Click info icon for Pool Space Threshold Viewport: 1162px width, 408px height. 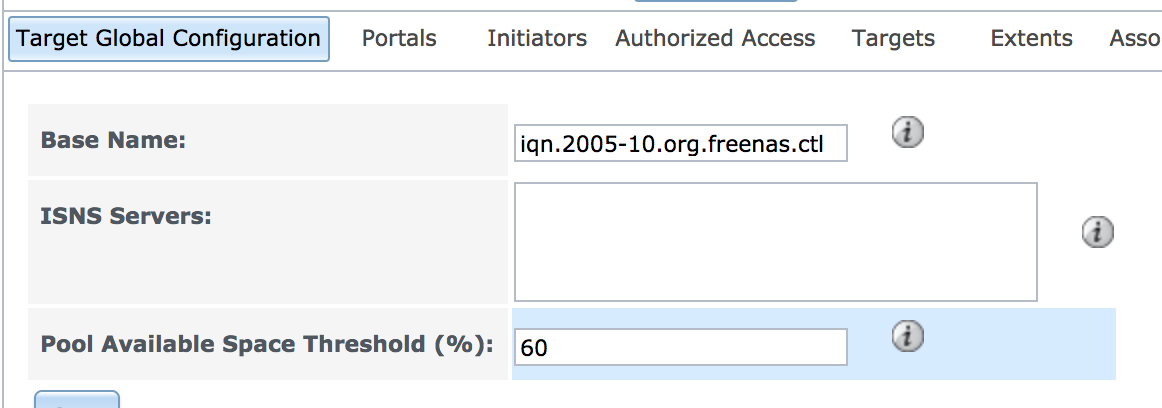pos(907,336)
